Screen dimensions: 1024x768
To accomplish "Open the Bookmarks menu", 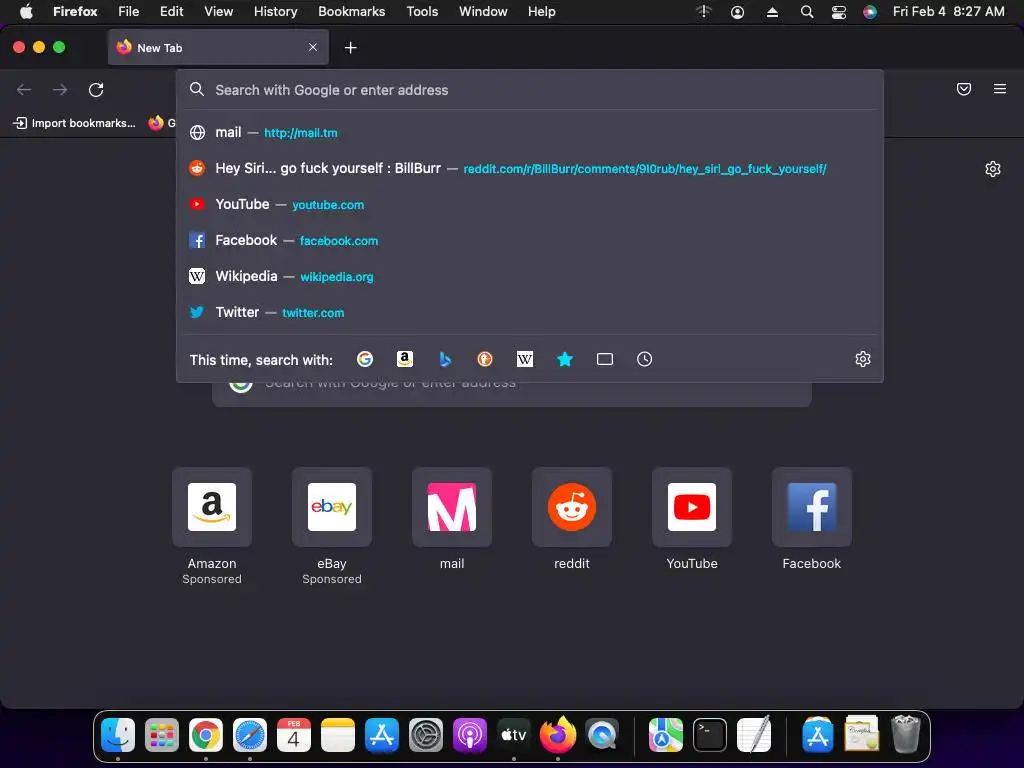I will tap(351, 11).
